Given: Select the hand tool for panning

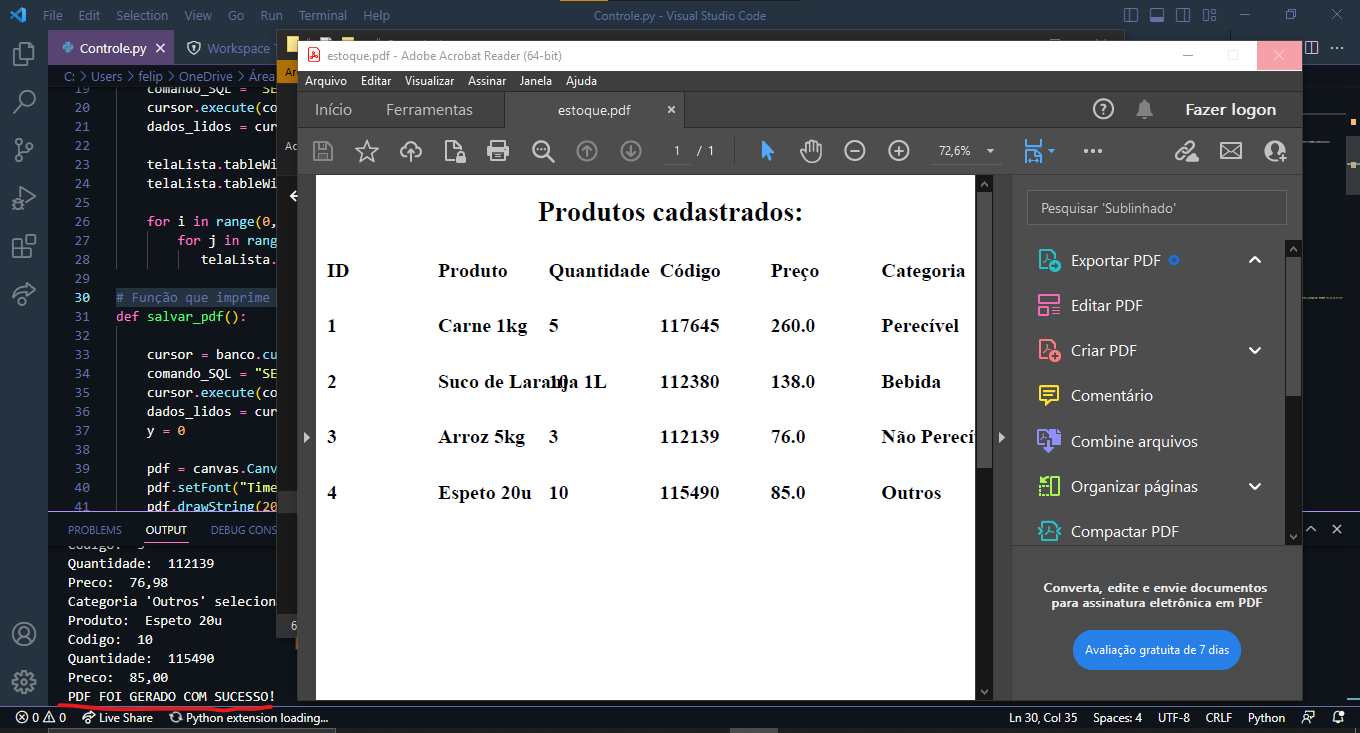Looking at the screenshot, I should 811,150.
